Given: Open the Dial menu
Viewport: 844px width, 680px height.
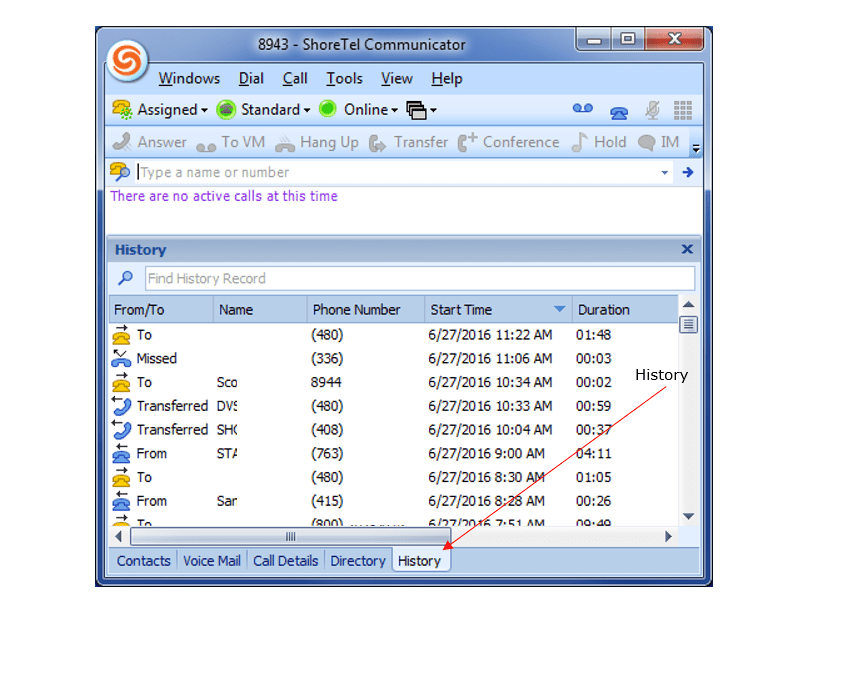Looking at the screenshot, I should [x=250, y=78].
